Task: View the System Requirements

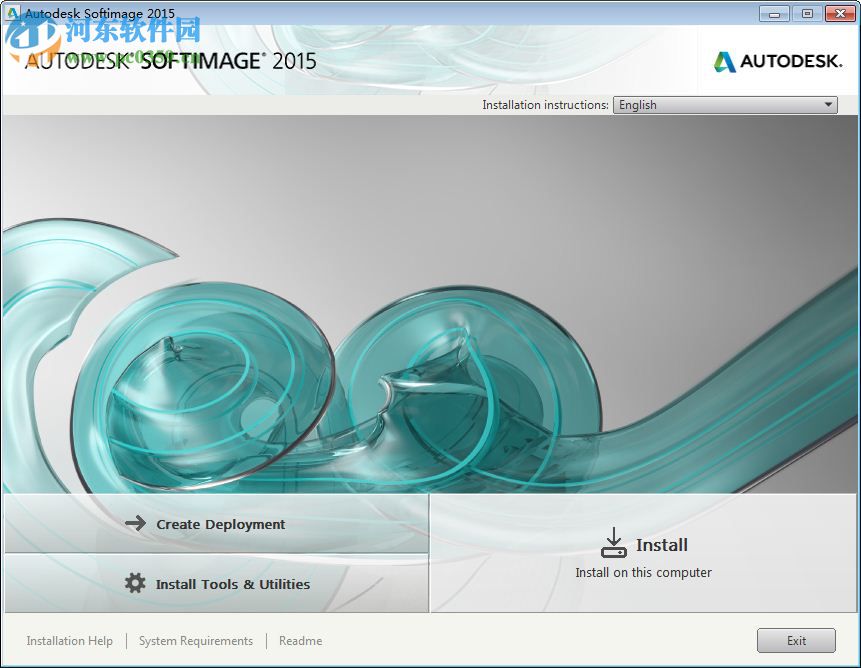Action: click(x=196, y=640)
